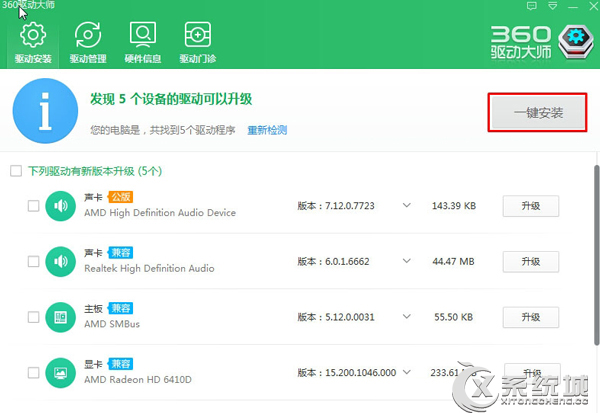This screenshot has height=413, width=600.
Task: Click the blue info circle icon
Action: (x=45, y=111)
